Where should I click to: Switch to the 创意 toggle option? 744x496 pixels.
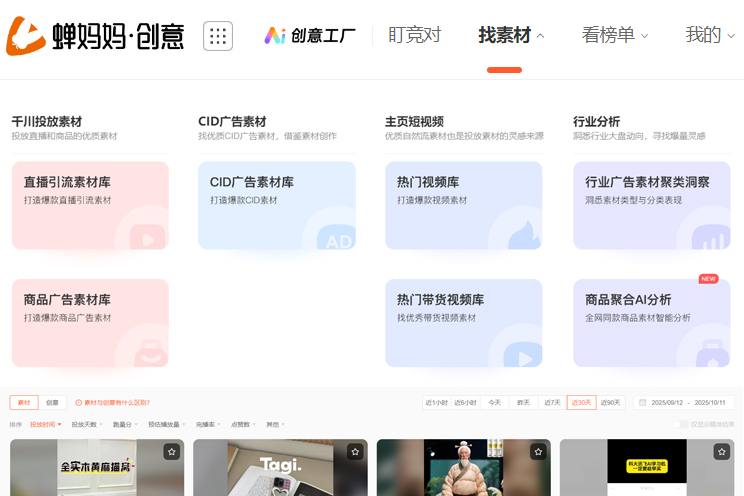[52, 403]
